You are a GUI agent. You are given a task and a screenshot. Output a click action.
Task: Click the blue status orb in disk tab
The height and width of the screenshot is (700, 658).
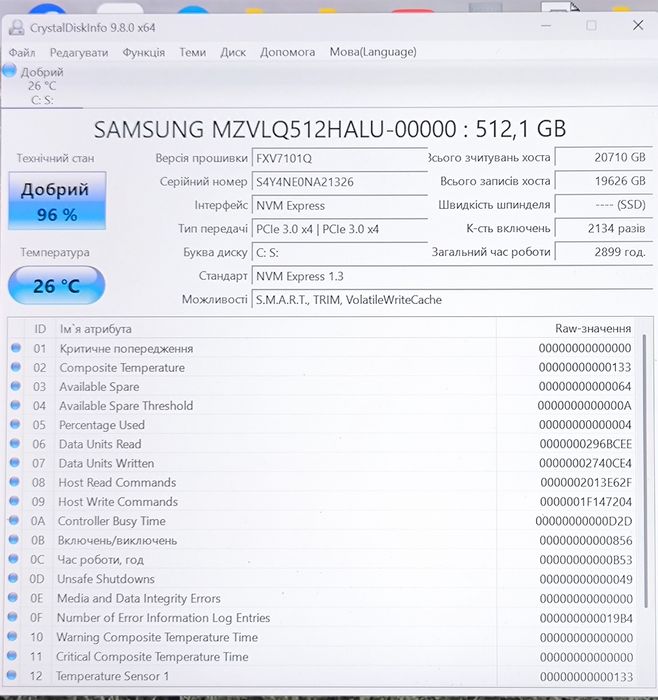pyautogui.click(x=9, y=70)
